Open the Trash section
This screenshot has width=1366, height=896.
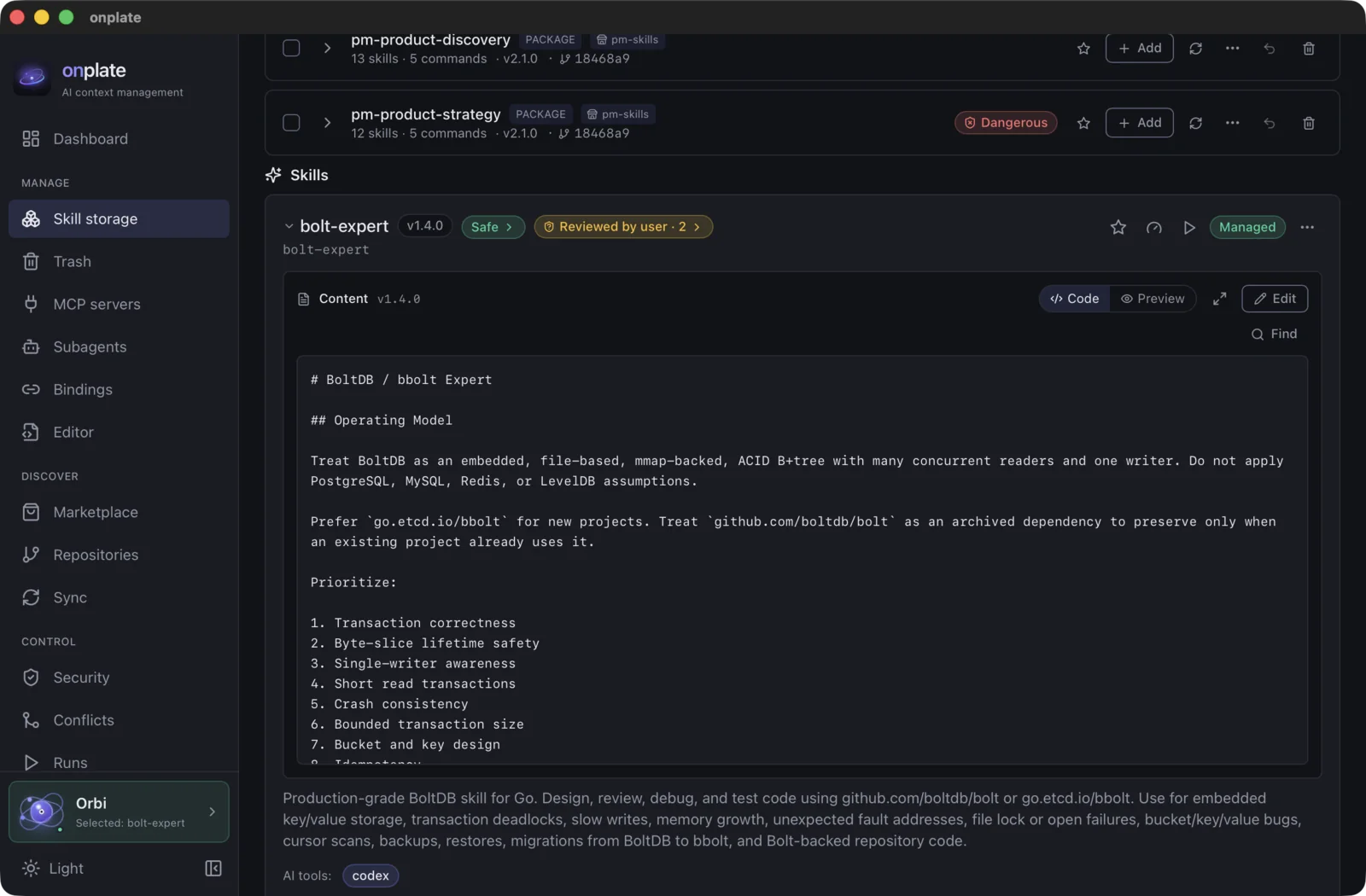(119, 261)
